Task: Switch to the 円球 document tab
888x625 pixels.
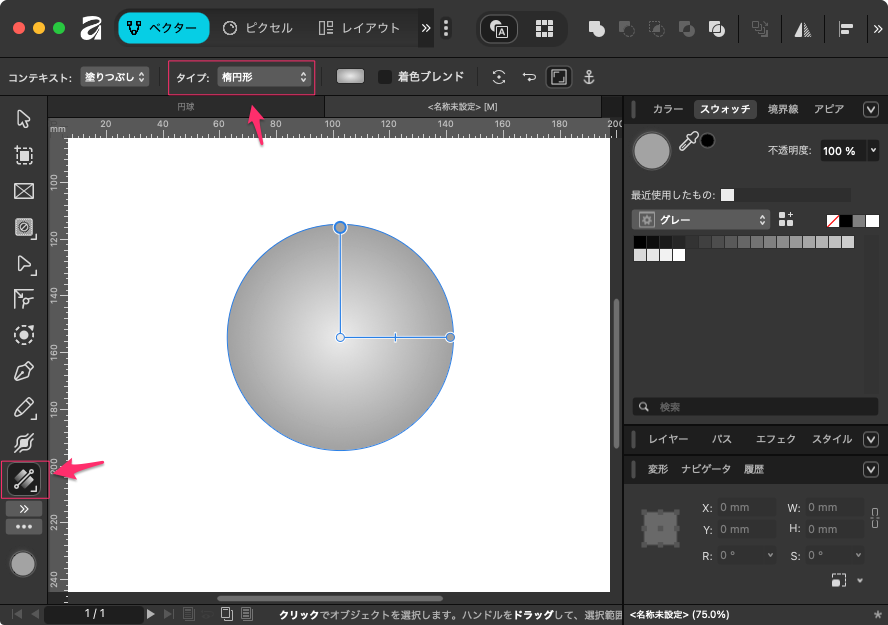Action: pyautogui.click(x=186, y=106)
